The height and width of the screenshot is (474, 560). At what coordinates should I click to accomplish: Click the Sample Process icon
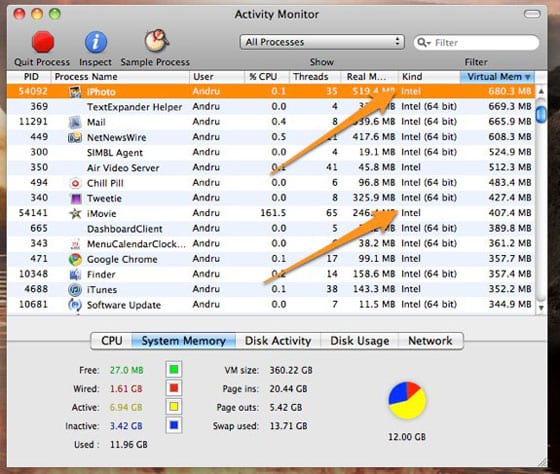pyautogui.click(x=156, y=40)
